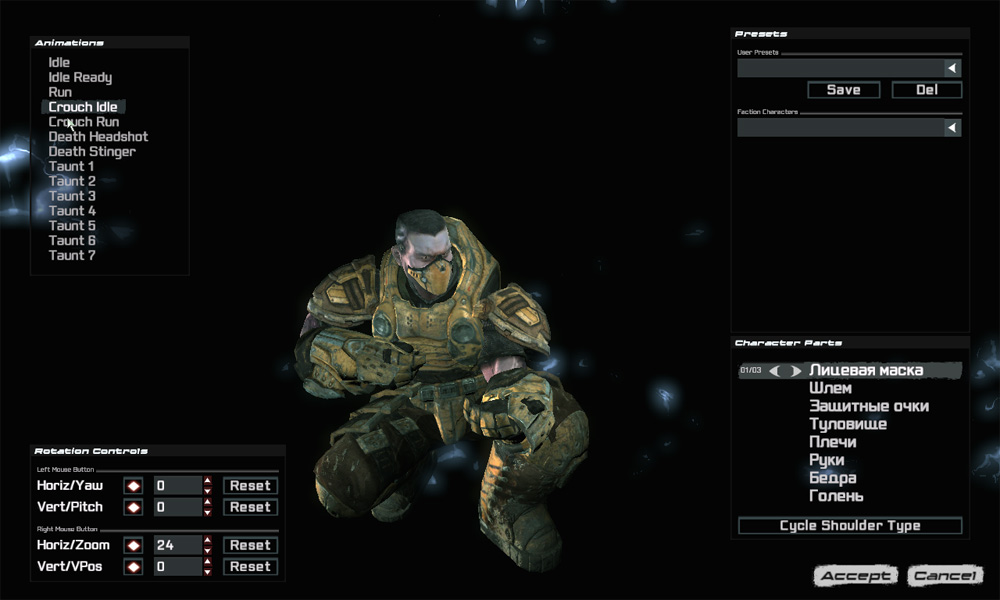Increase Horiz/Yaw value with up arrow
Image resolution: width=1000 pixels, height=600 pixels.
click(x=208, y=481)
